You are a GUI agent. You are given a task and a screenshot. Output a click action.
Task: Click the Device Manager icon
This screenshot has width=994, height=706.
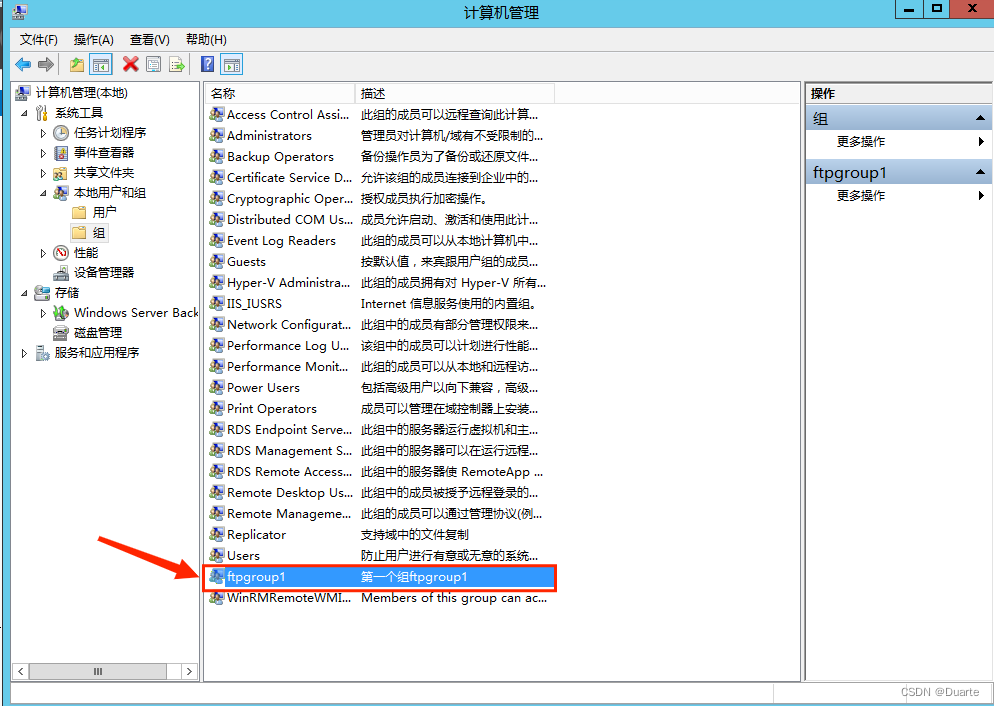click(61, 273)
